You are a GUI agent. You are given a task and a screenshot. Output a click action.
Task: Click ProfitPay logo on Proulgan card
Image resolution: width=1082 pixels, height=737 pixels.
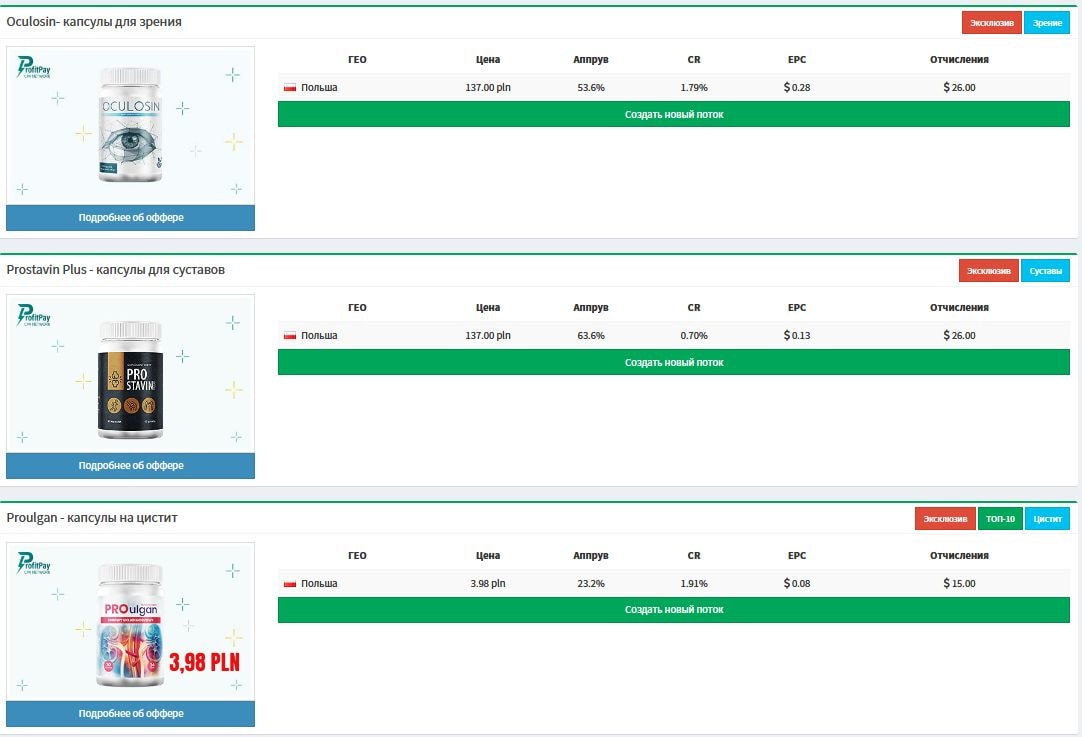pyautogui.click(x=33, y=563)
